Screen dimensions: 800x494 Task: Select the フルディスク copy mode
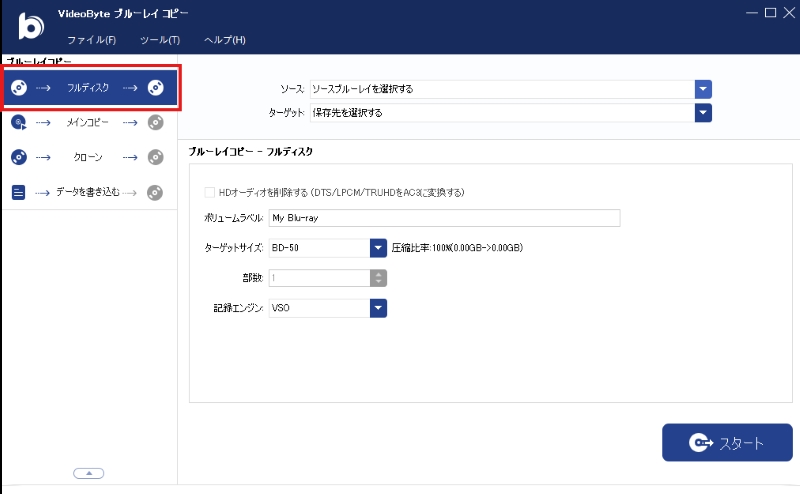tap(91, 88)
